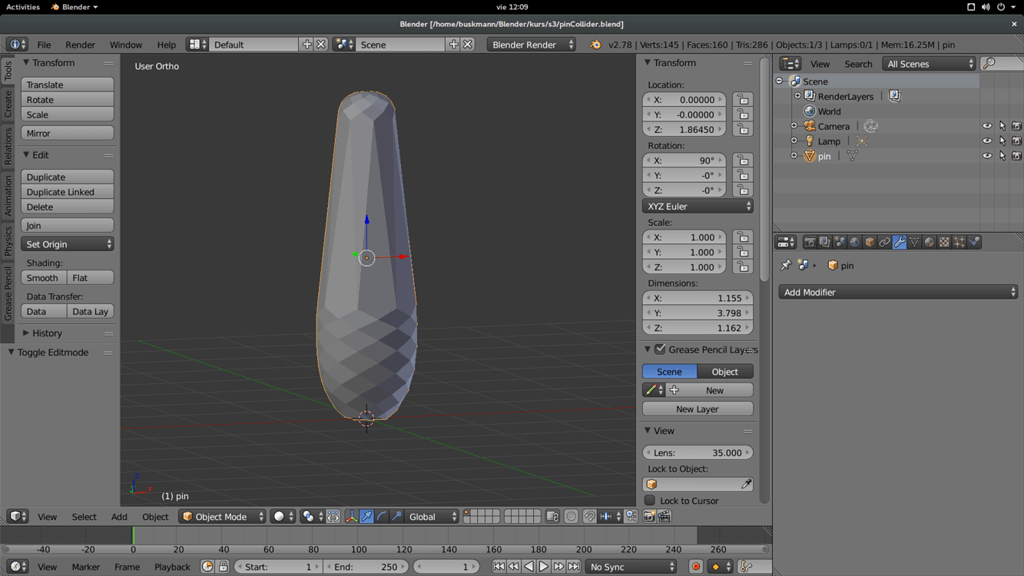Click the Object constraints chain icon
This screenshot has width=1024, height=576.
click(x=884, y=242)
